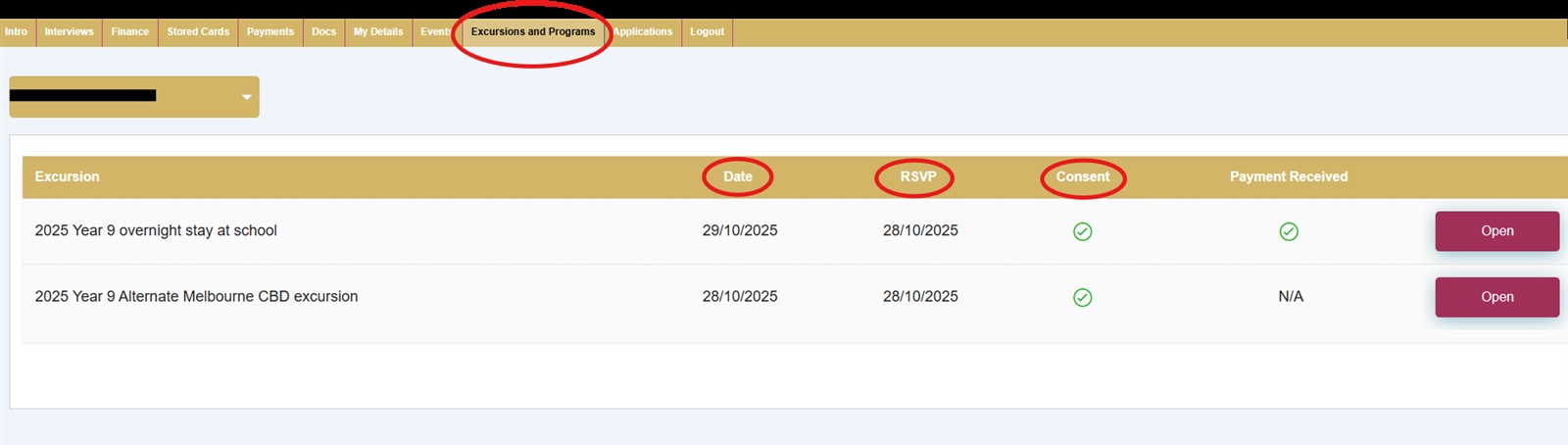Click the Excursion column header
The height and width of the screenshot is (445, 1568).
67,177
